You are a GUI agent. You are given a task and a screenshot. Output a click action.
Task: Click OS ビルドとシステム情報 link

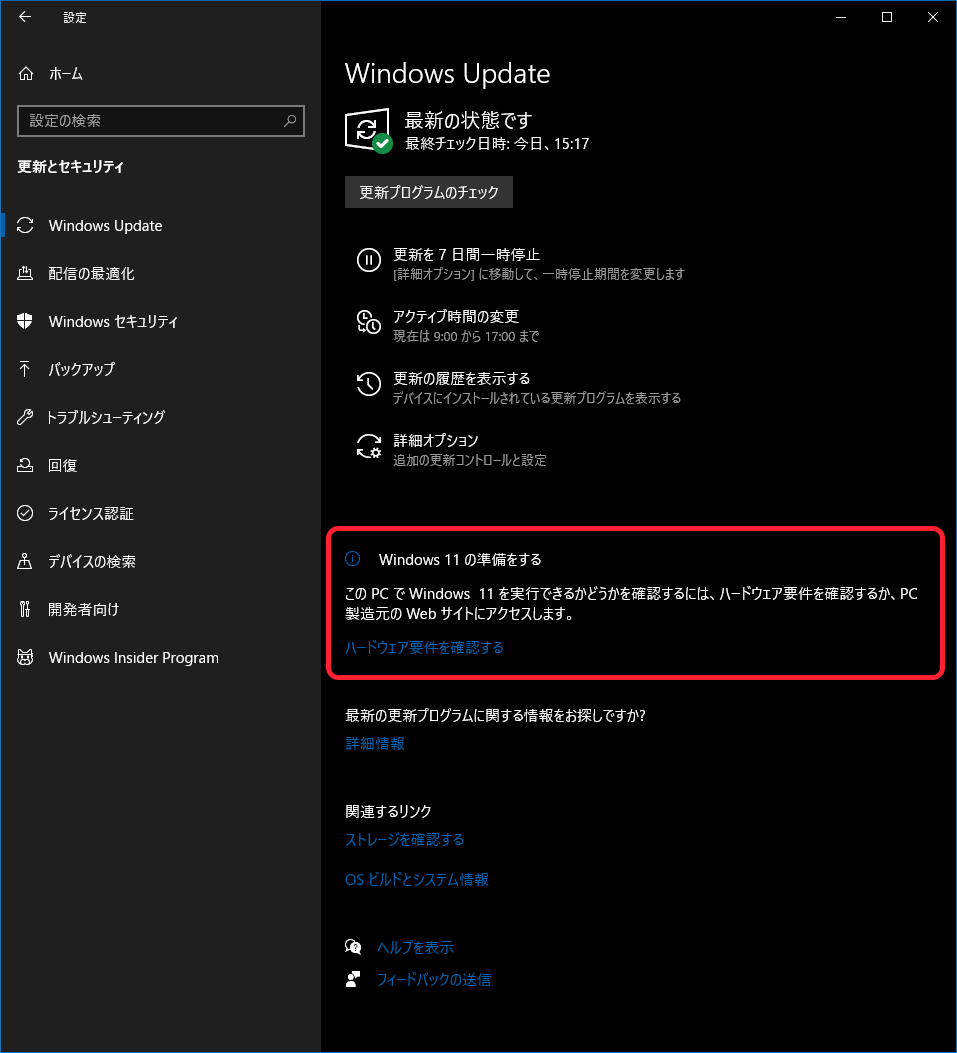coord(416,879)
